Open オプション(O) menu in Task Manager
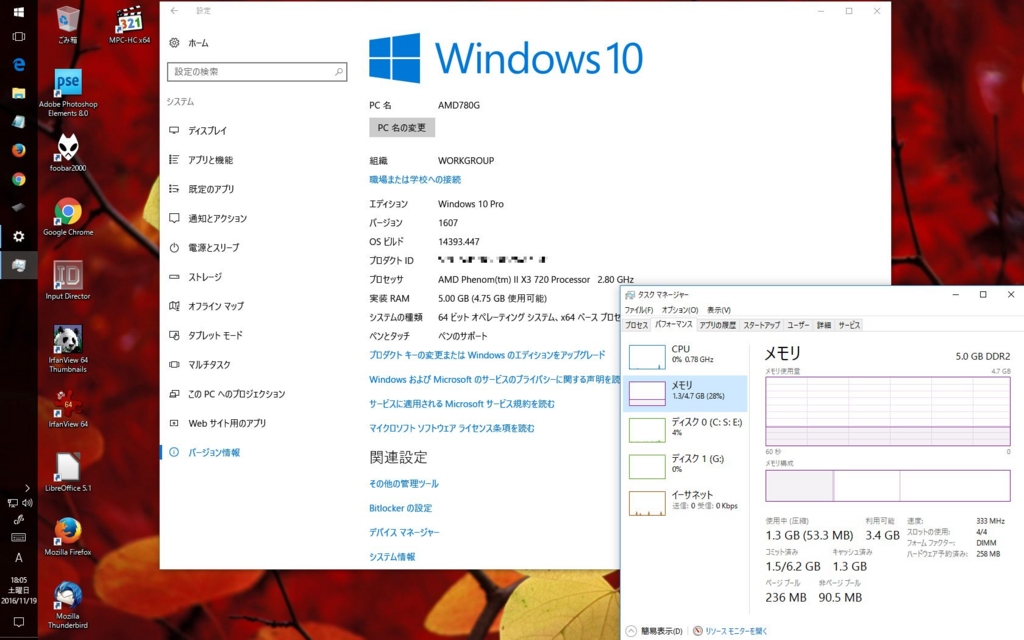 680,310
